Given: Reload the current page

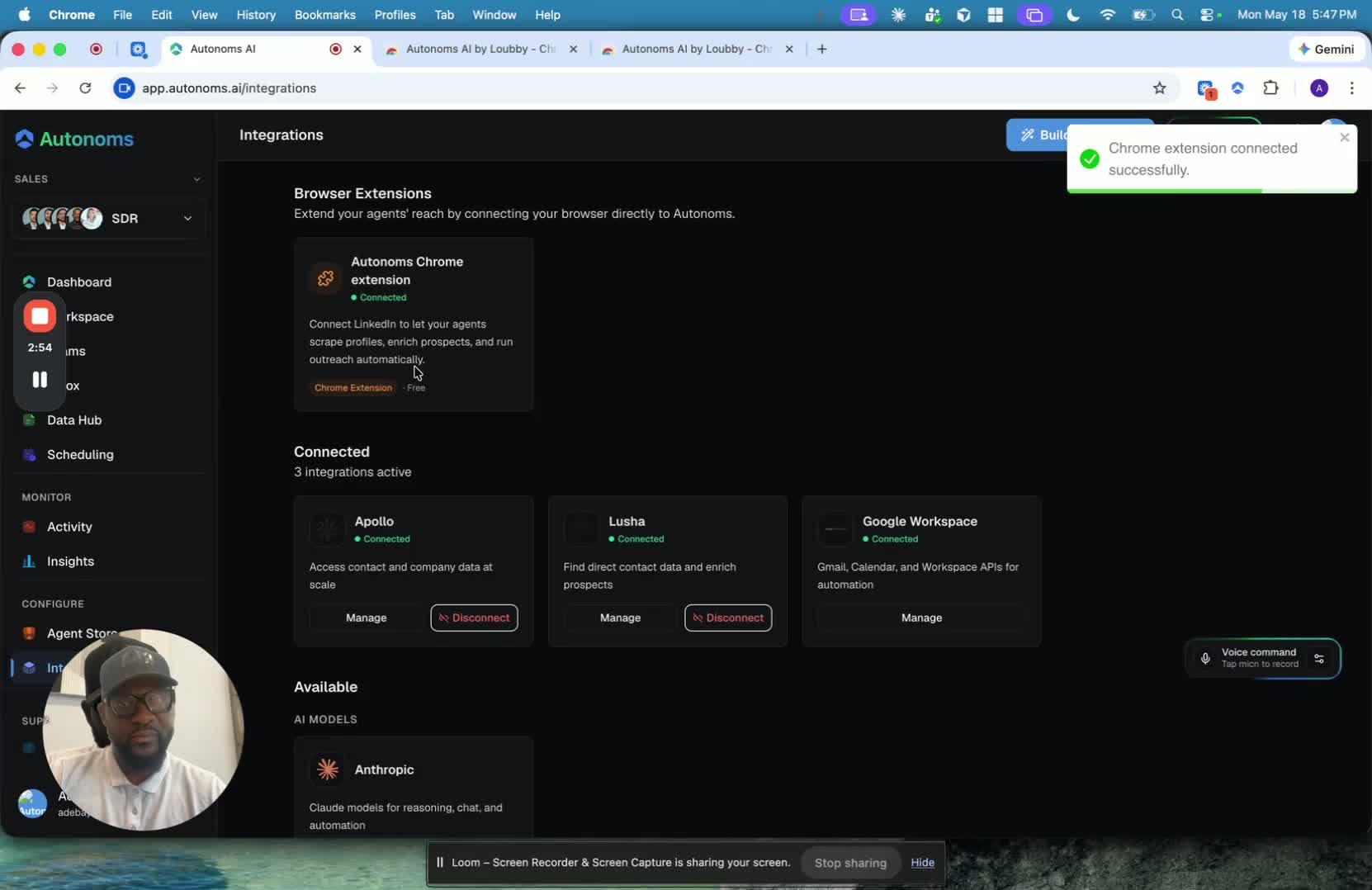Looking at the screenshot, I should point(85,88).
